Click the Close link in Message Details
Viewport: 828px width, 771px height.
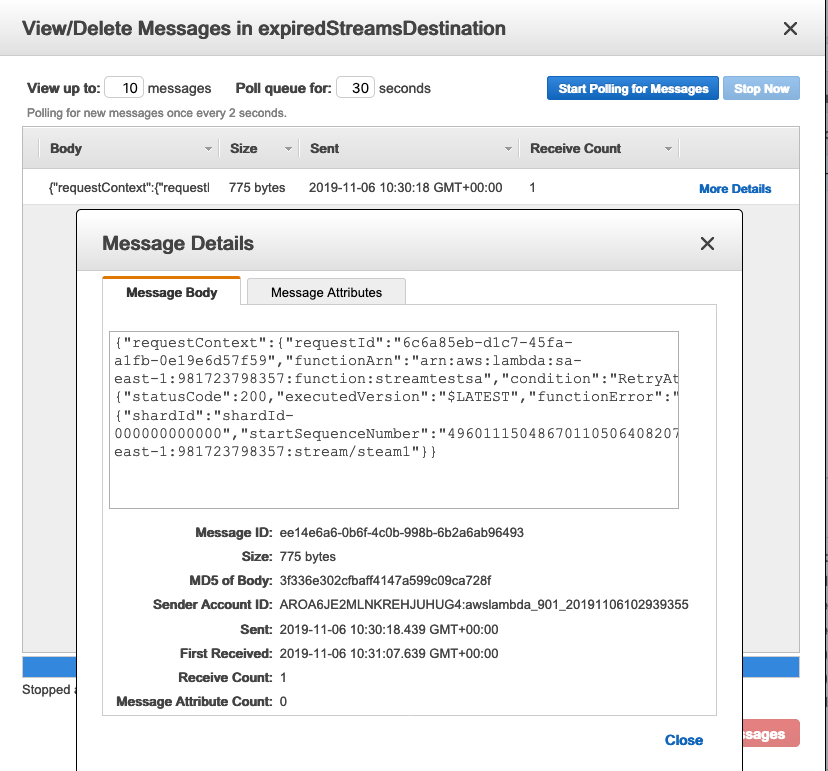684,740
